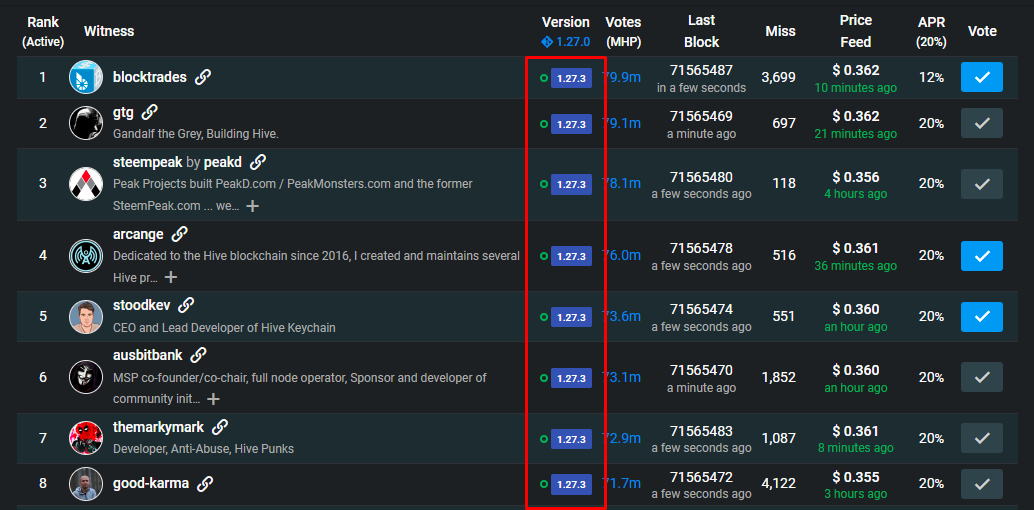Click the ausbitbank avatar image
The height and width of the screenshot is (510, 1034).
tap(86, 377)
